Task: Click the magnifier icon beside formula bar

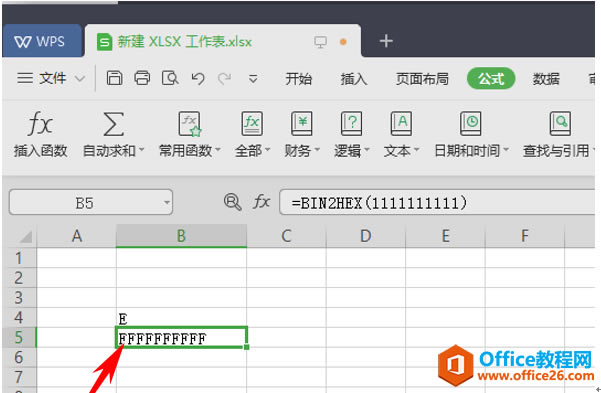Action: coord(232,202)
